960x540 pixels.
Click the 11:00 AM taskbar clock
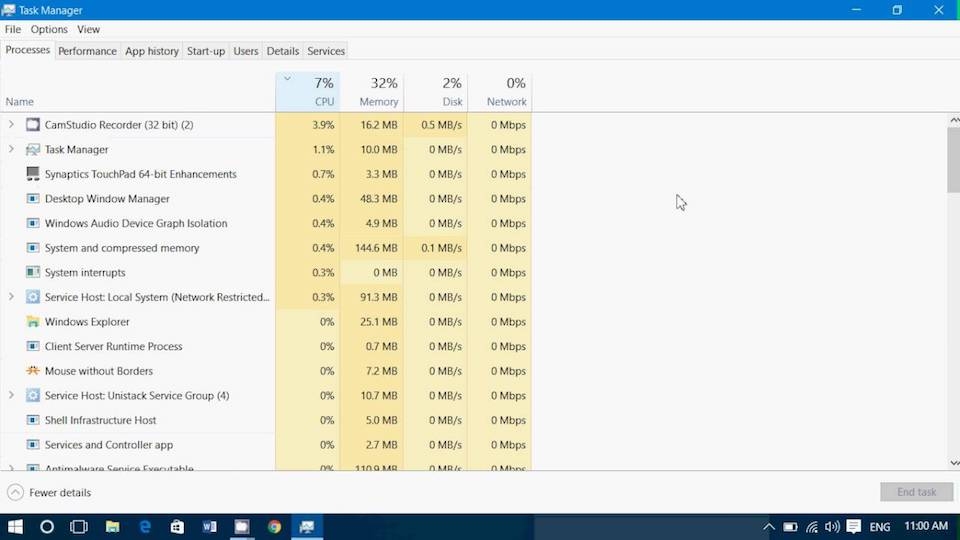(926, 526)
